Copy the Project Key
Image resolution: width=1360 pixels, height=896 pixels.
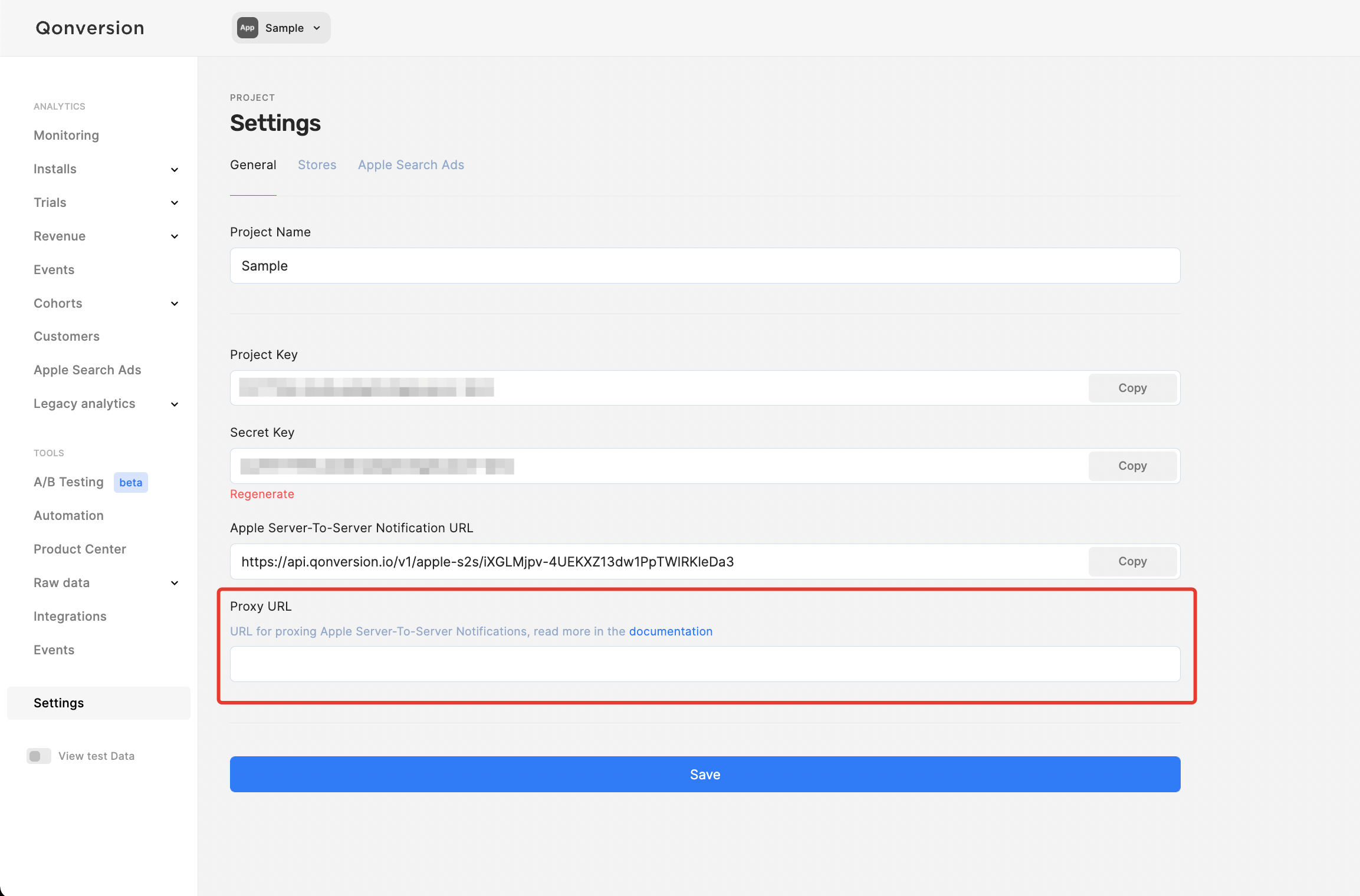point(1132,388)
